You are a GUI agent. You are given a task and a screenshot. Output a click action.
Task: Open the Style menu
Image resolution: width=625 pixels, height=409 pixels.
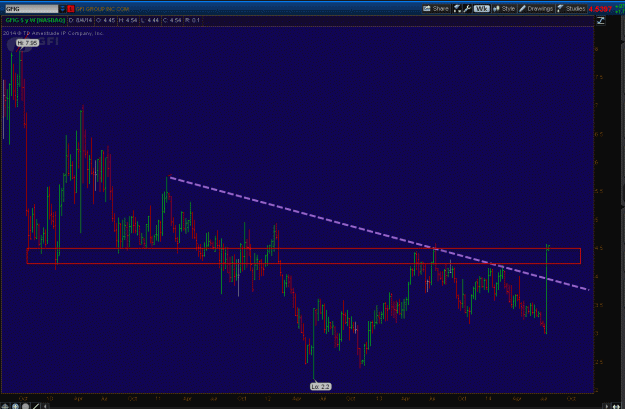click(504, 8)
